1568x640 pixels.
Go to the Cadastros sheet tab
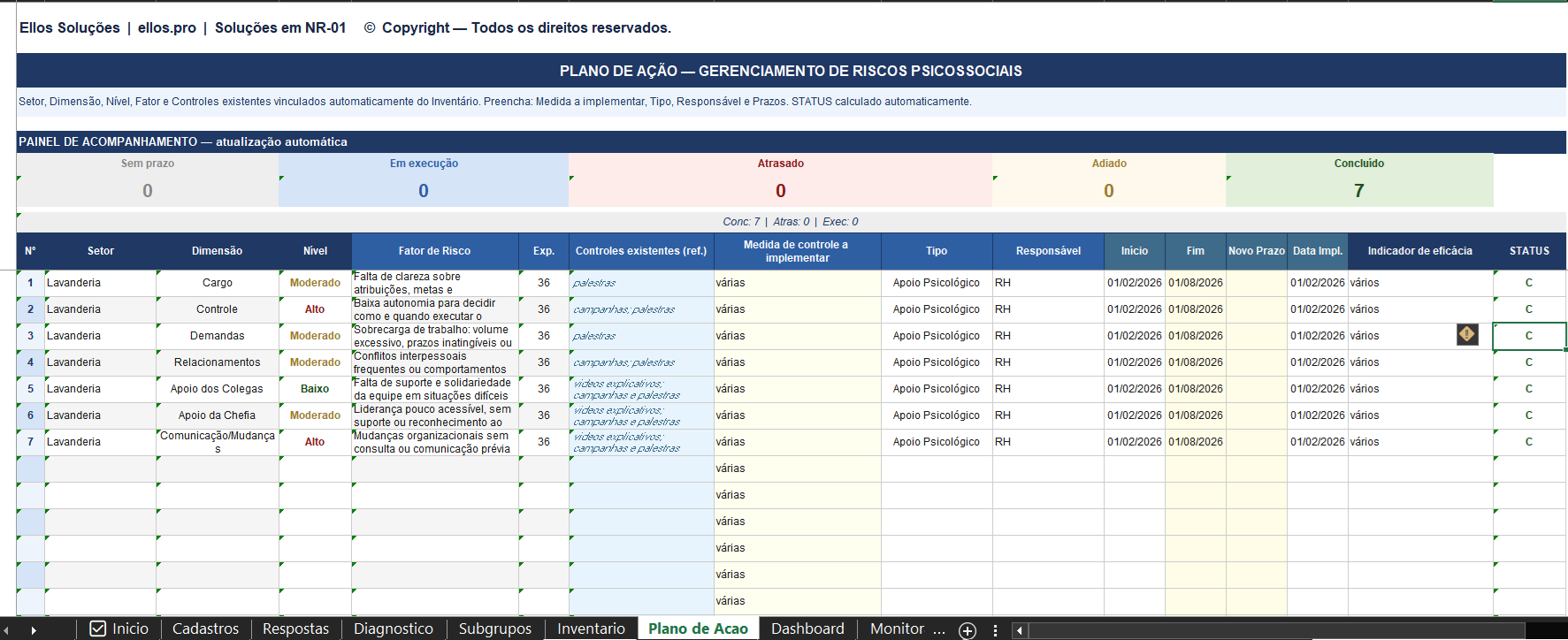[x=205, y=629]
